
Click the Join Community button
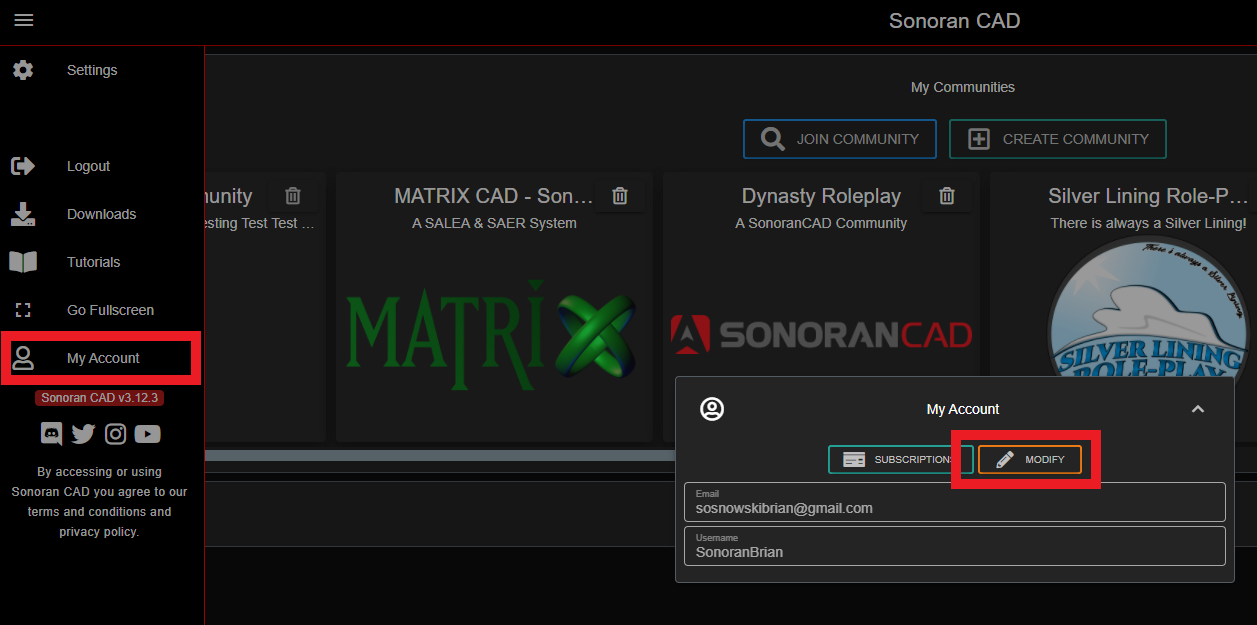point(839,139)
